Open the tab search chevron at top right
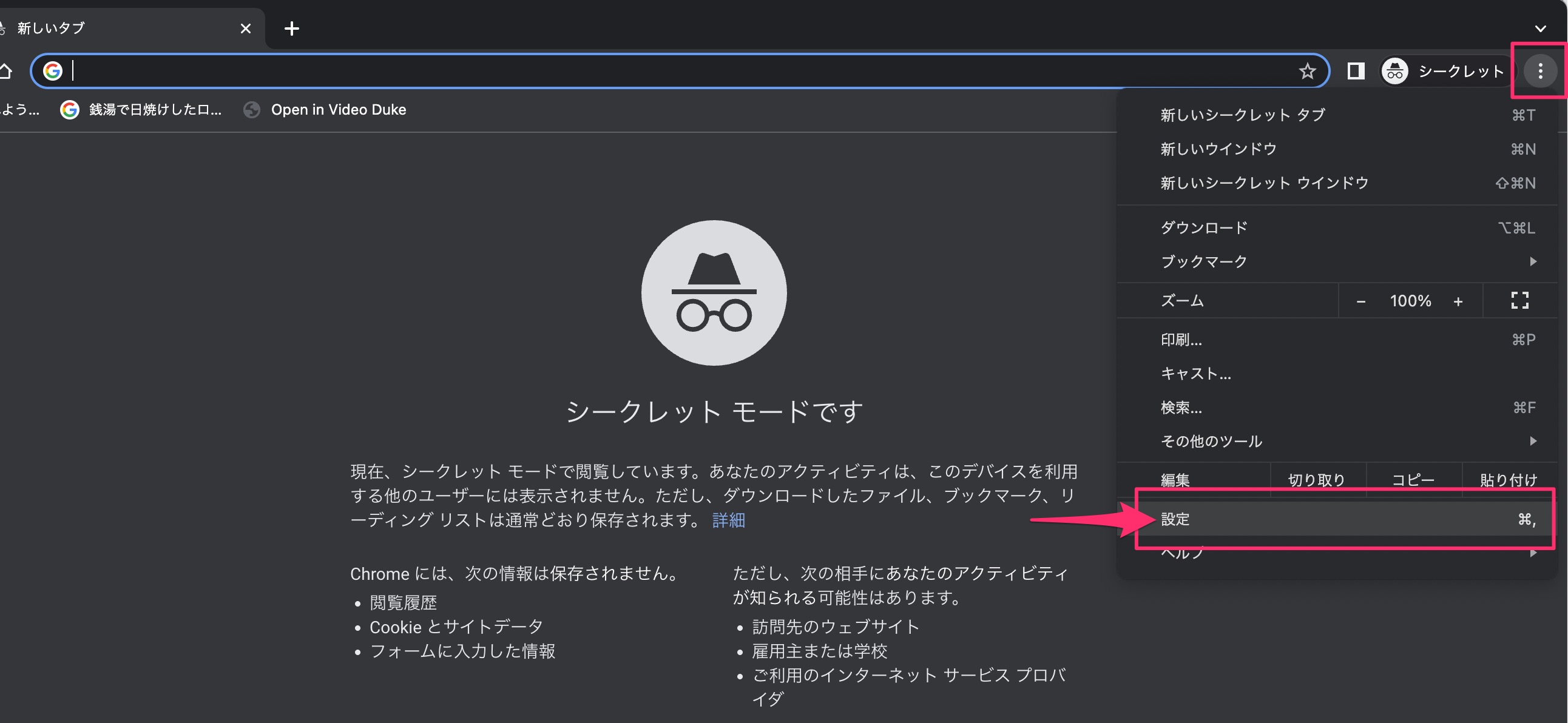Screen dimensions: 1568x723 coord(1540,29)
